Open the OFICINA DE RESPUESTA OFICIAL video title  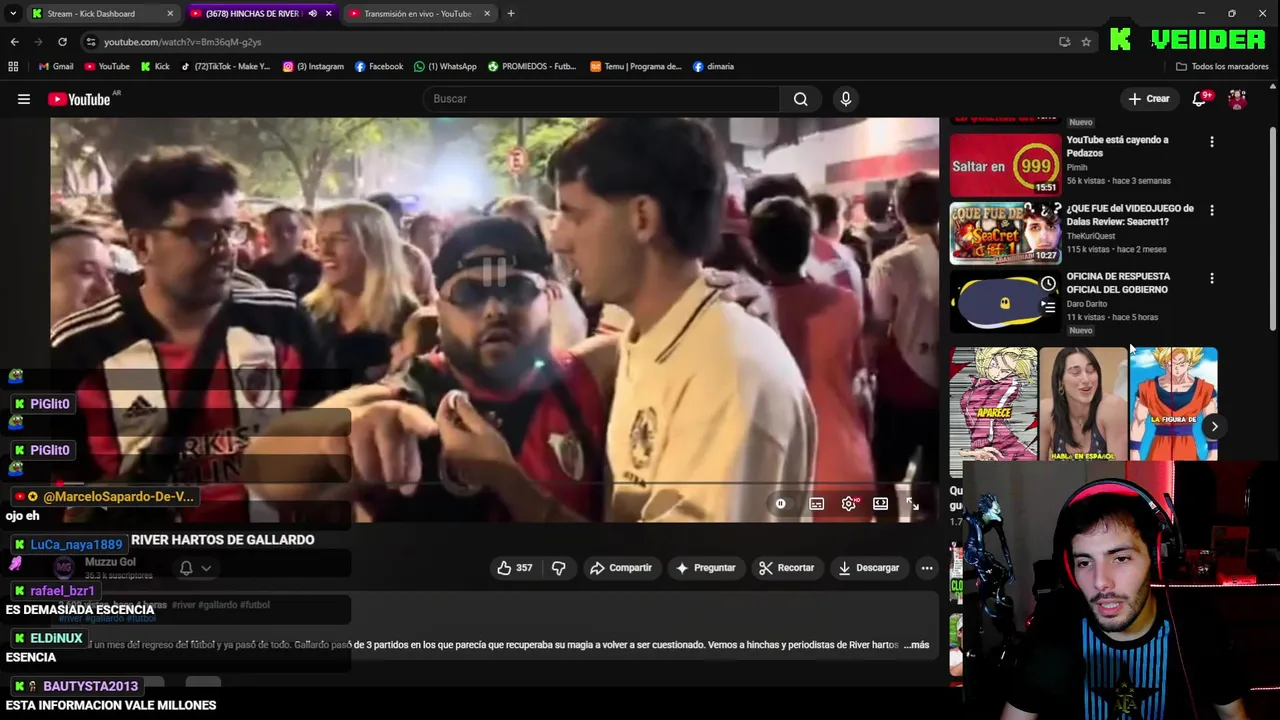click(1117, 283)
